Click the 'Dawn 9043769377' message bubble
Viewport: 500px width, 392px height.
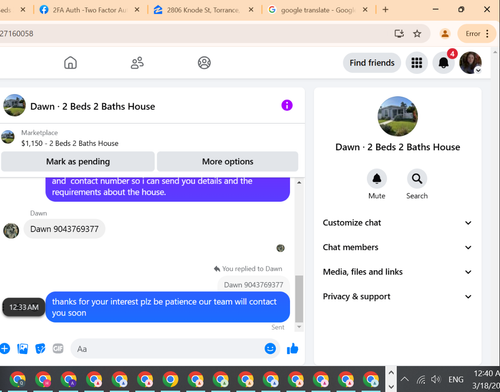[x=64, y=229]
